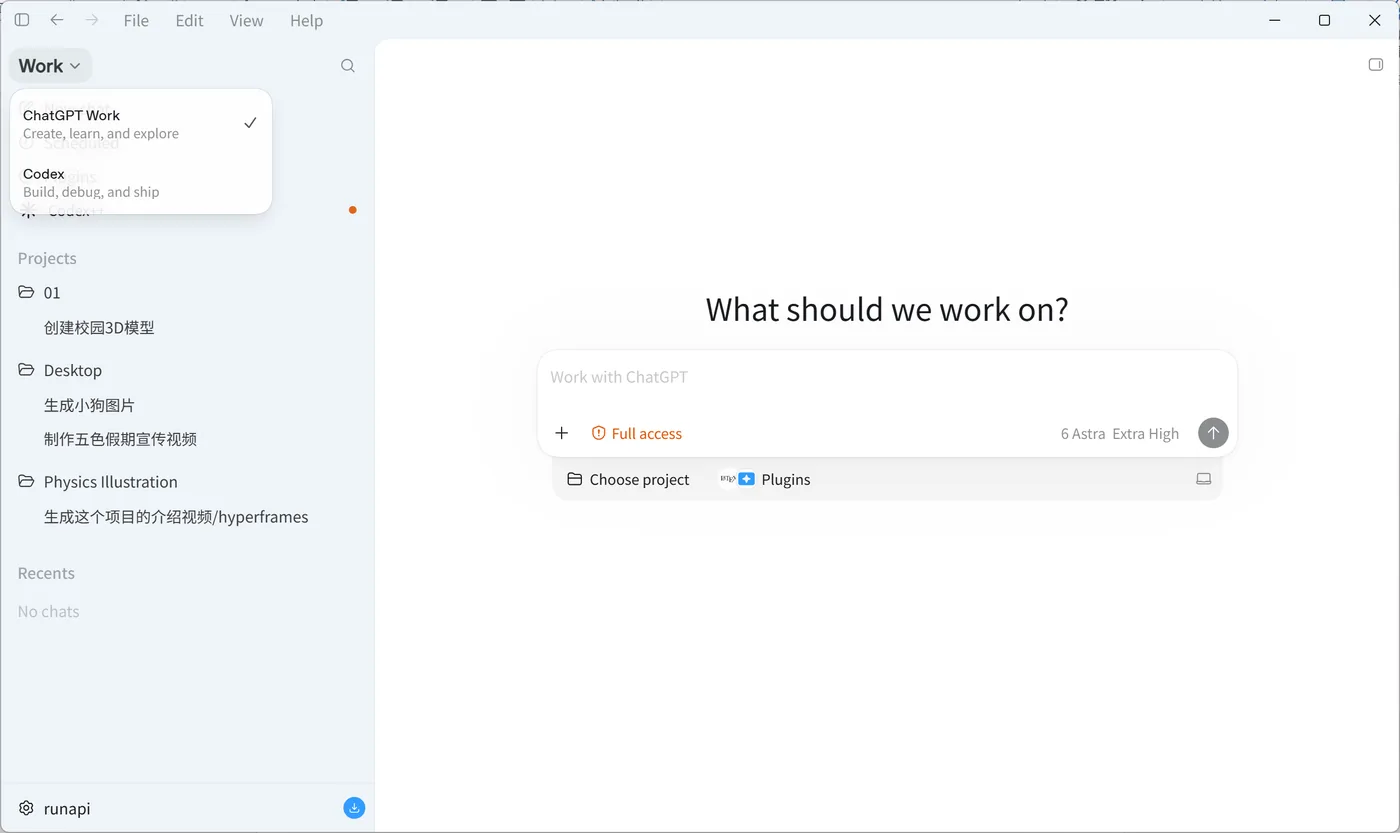Click the send arrow button

[x=1213, y=433]
